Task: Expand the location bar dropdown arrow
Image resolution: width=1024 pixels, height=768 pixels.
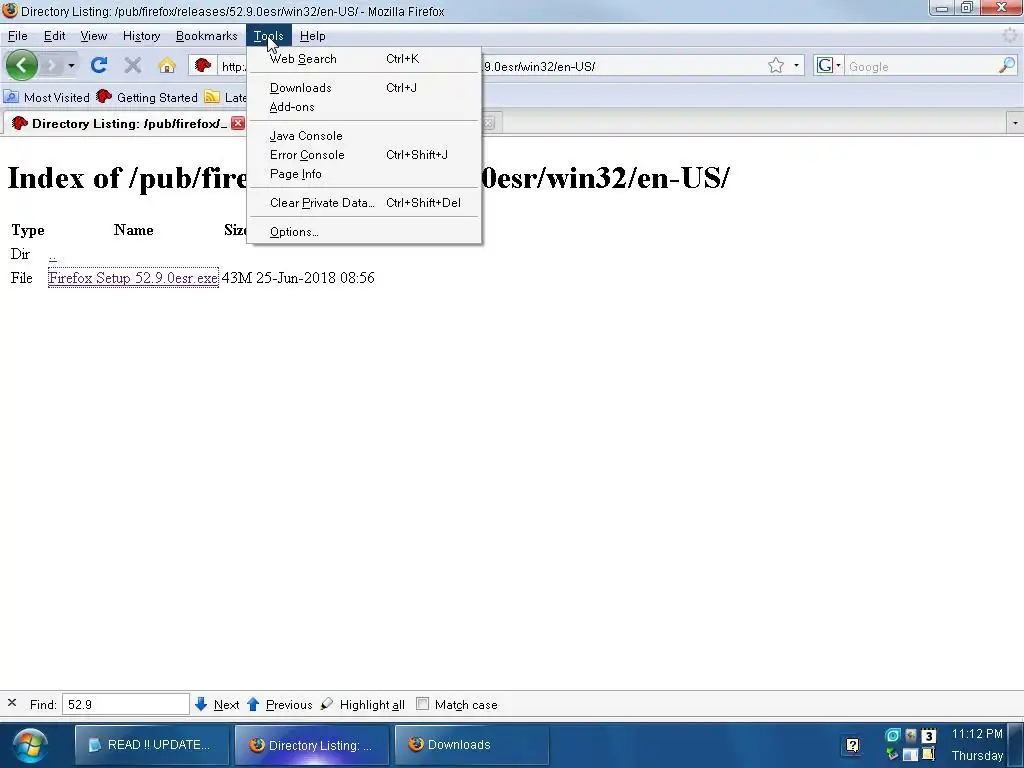Action: point(796,65)
